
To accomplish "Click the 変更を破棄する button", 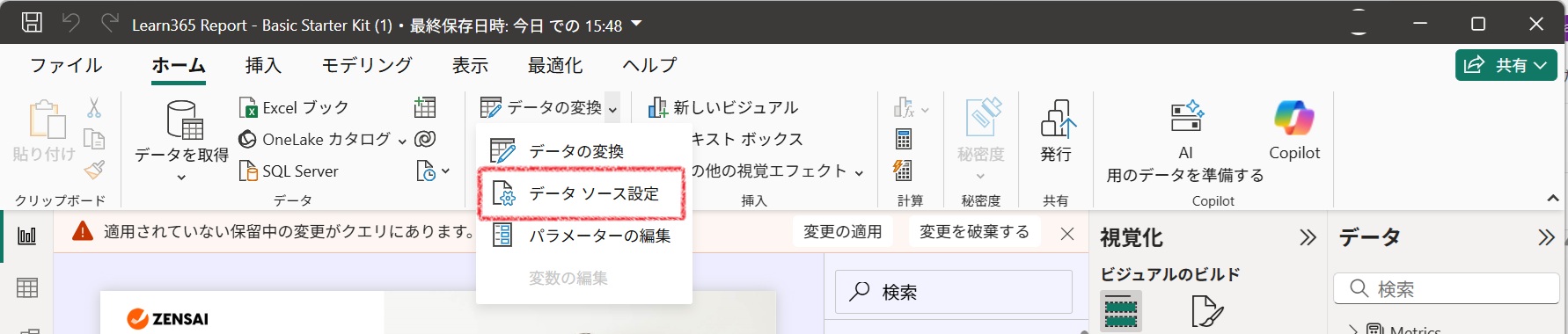I will pyautogui.click(x=974, y=232).
